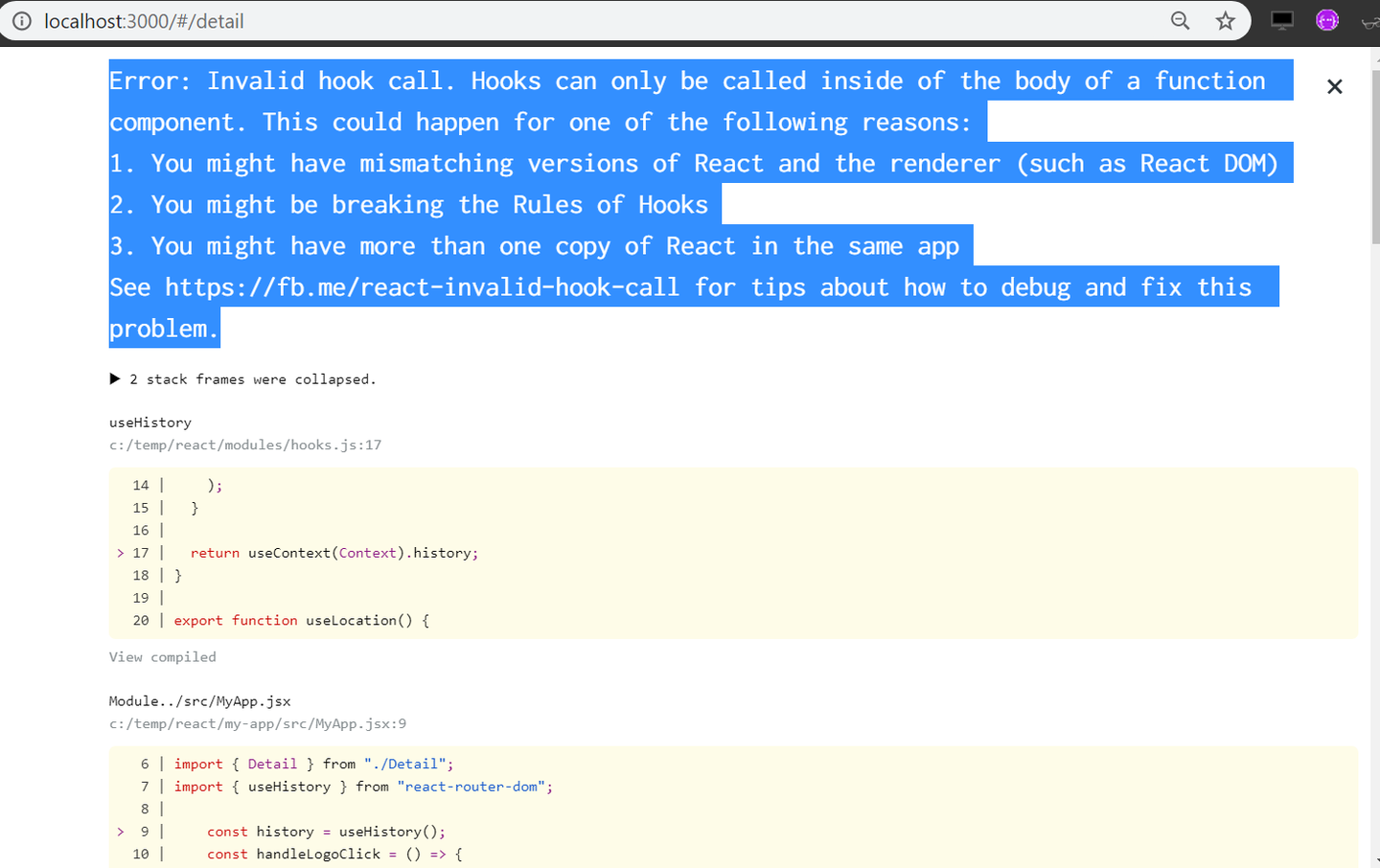
Task: Click the red caret marker beside line 17
Action: (119, 553)
